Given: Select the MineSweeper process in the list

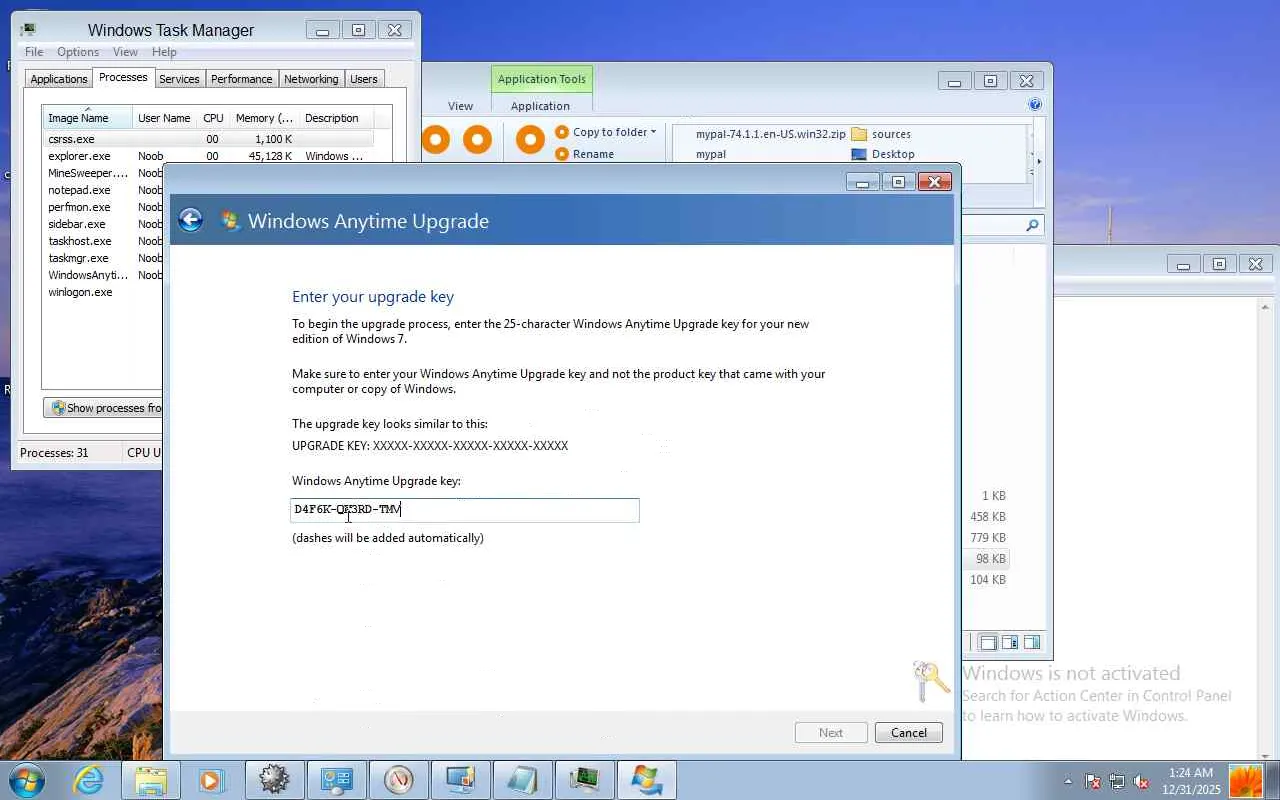Looking at the screenshot, I should [103, 173].
